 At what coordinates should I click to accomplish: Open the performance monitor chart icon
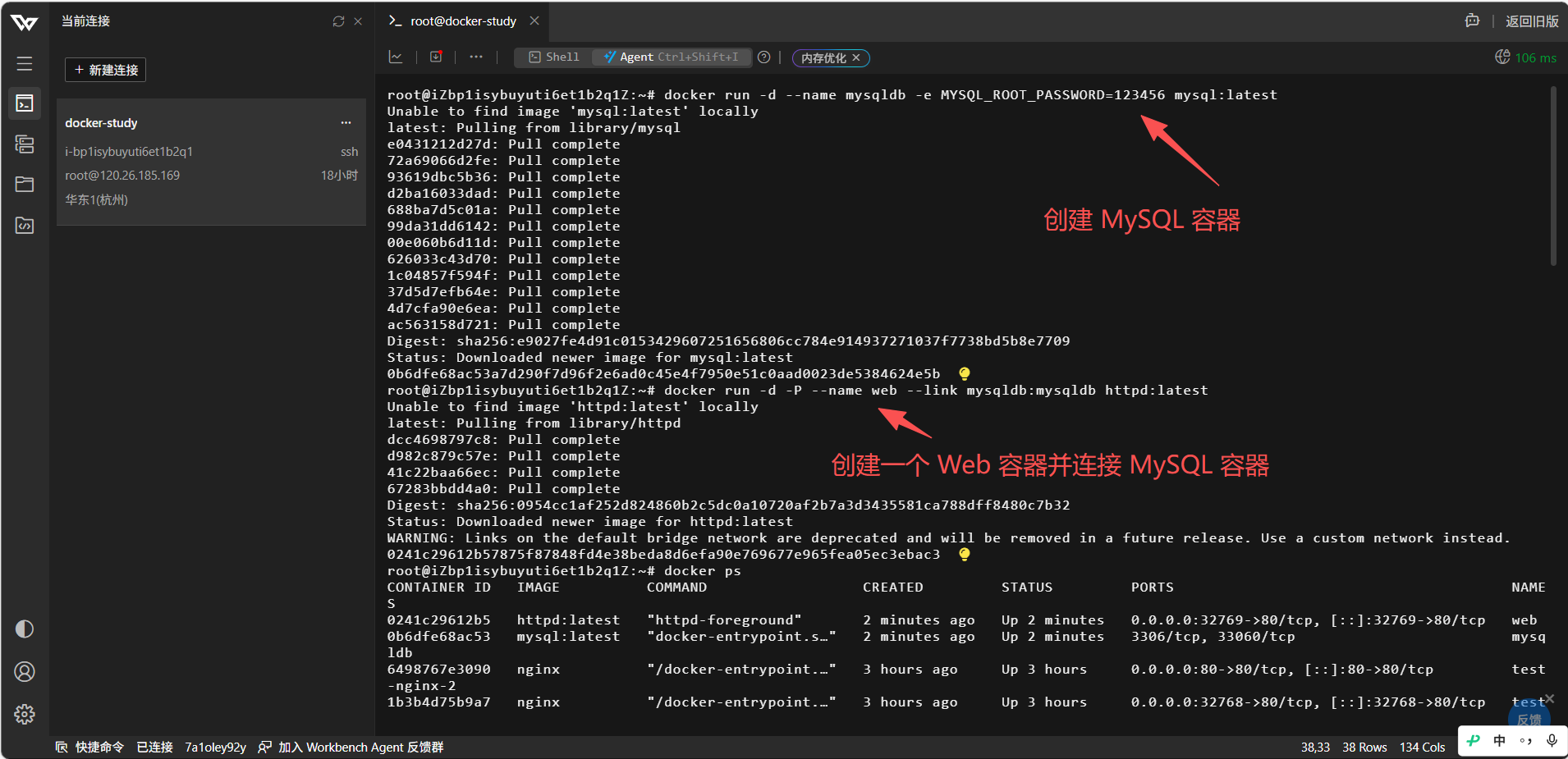point(396,57)
